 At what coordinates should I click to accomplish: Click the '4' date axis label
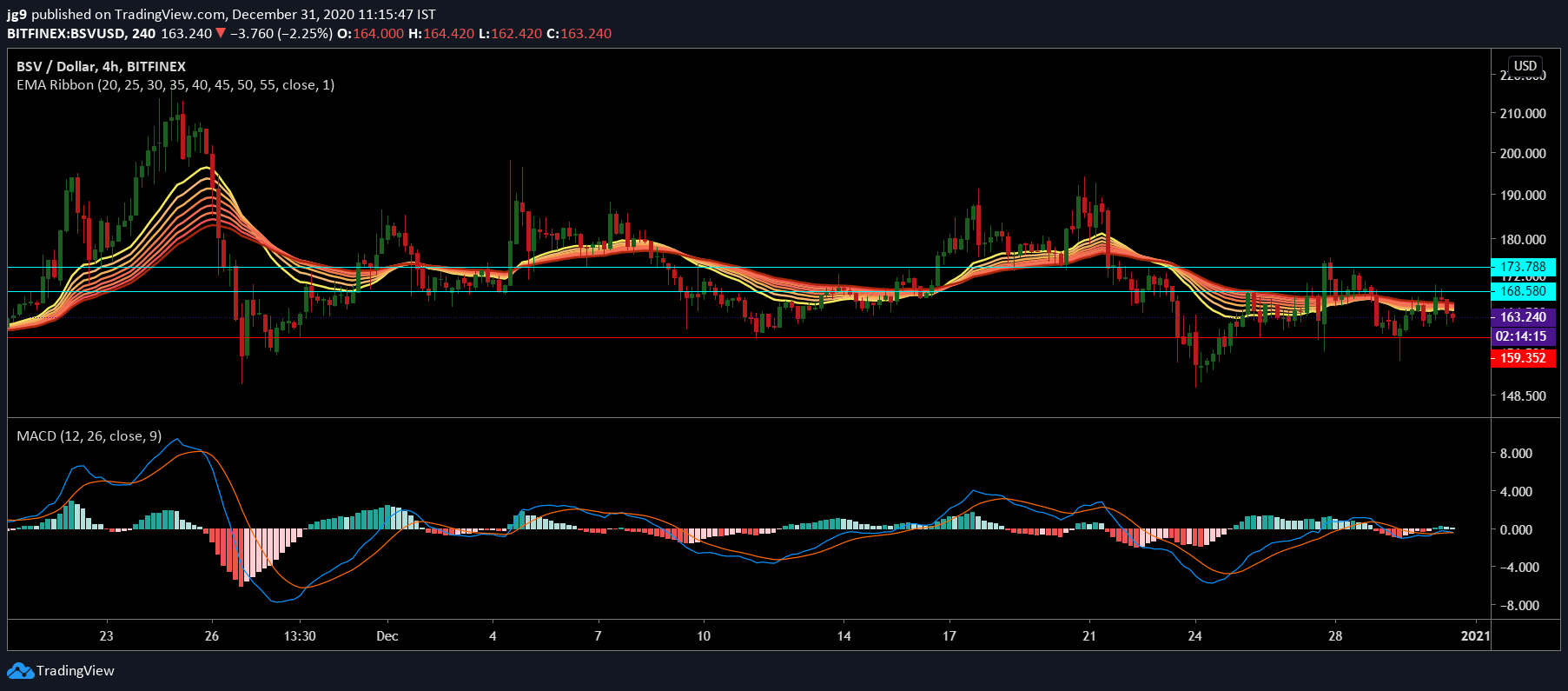pos(493,636)
